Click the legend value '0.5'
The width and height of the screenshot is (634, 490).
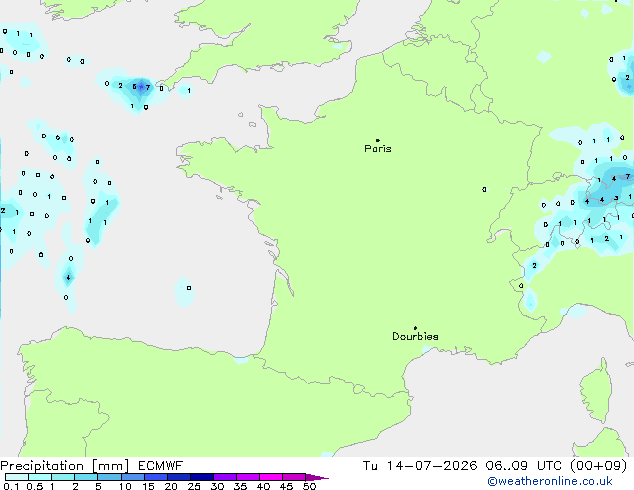[34, 486]
